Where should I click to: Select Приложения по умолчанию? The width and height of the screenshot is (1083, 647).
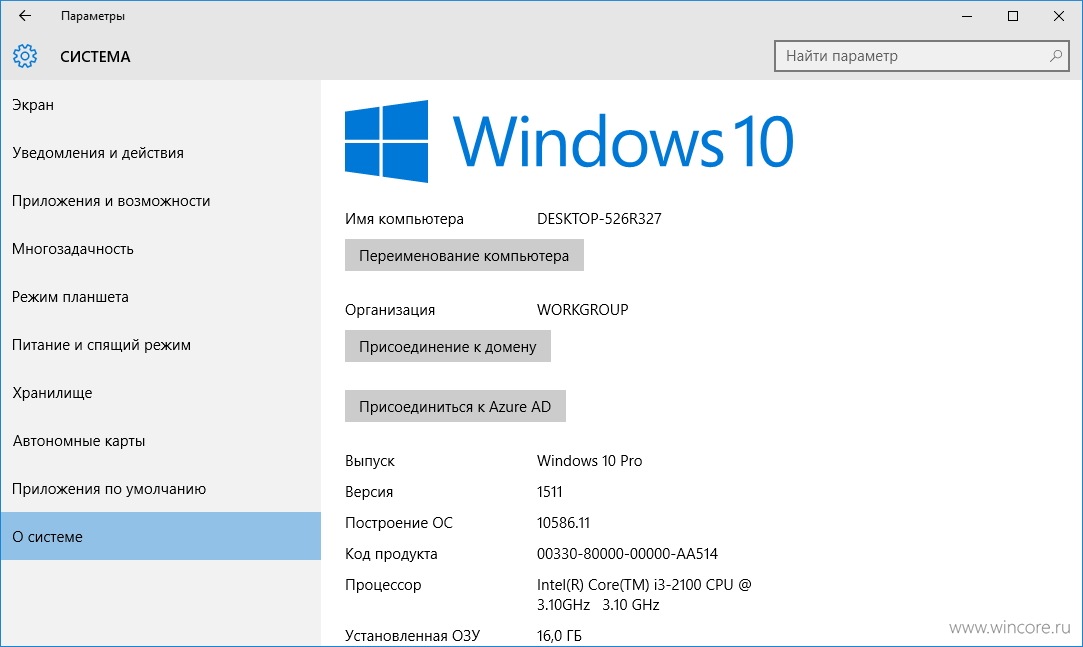(x=160, y=489)
